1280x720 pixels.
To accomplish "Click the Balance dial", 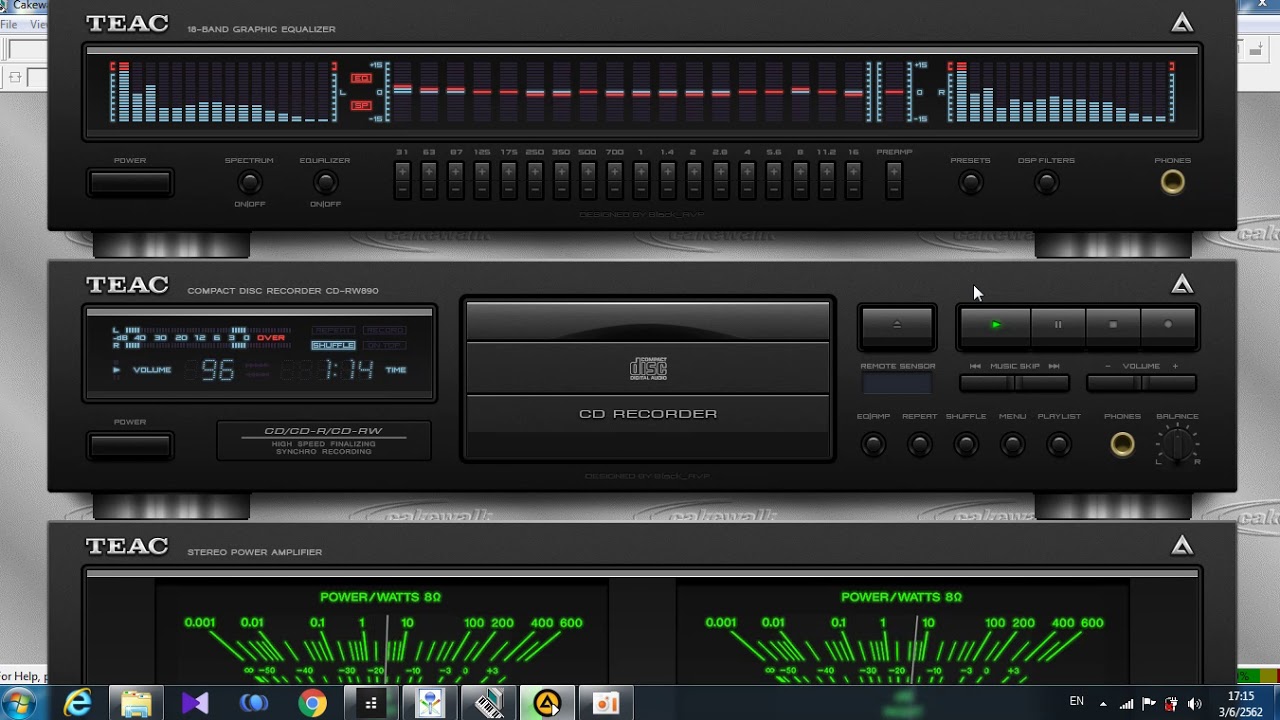I will 1178,444.
